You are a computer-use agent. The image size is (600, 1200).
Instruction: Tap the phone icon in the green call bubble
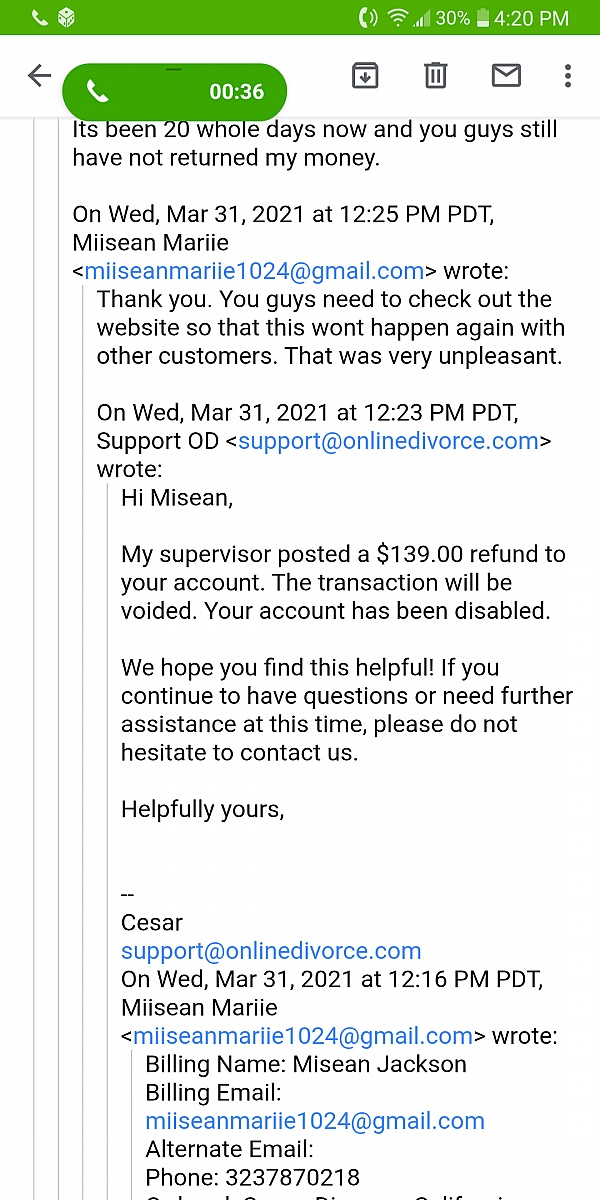tap(98, 92)
